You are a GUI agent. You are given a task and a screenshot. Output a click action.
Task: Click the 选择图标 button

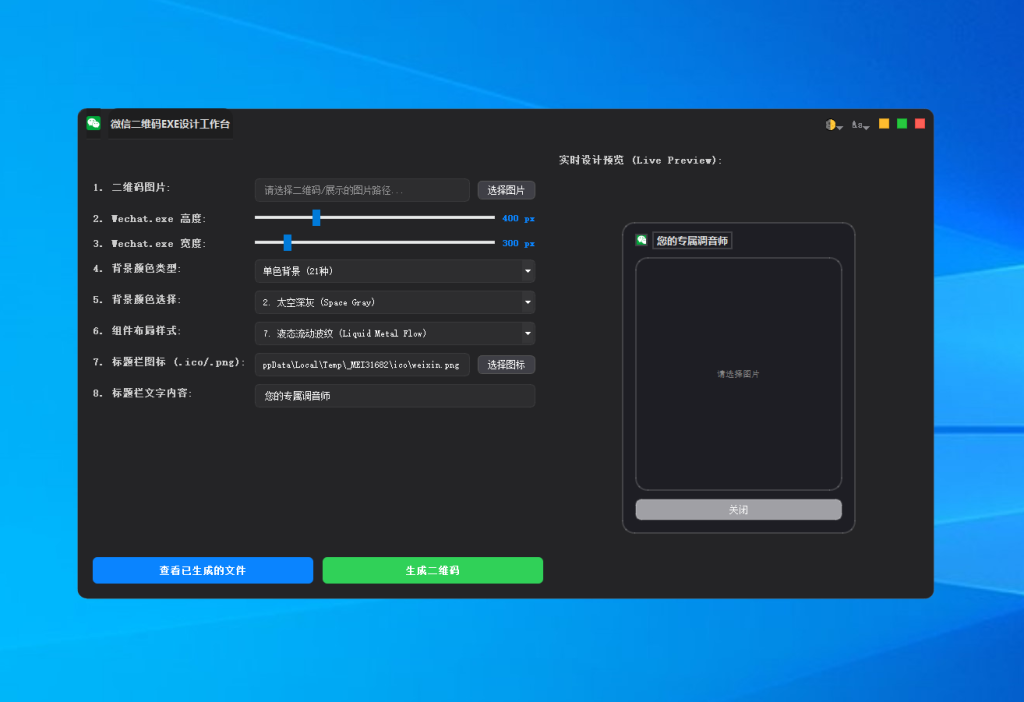(506, 364)
